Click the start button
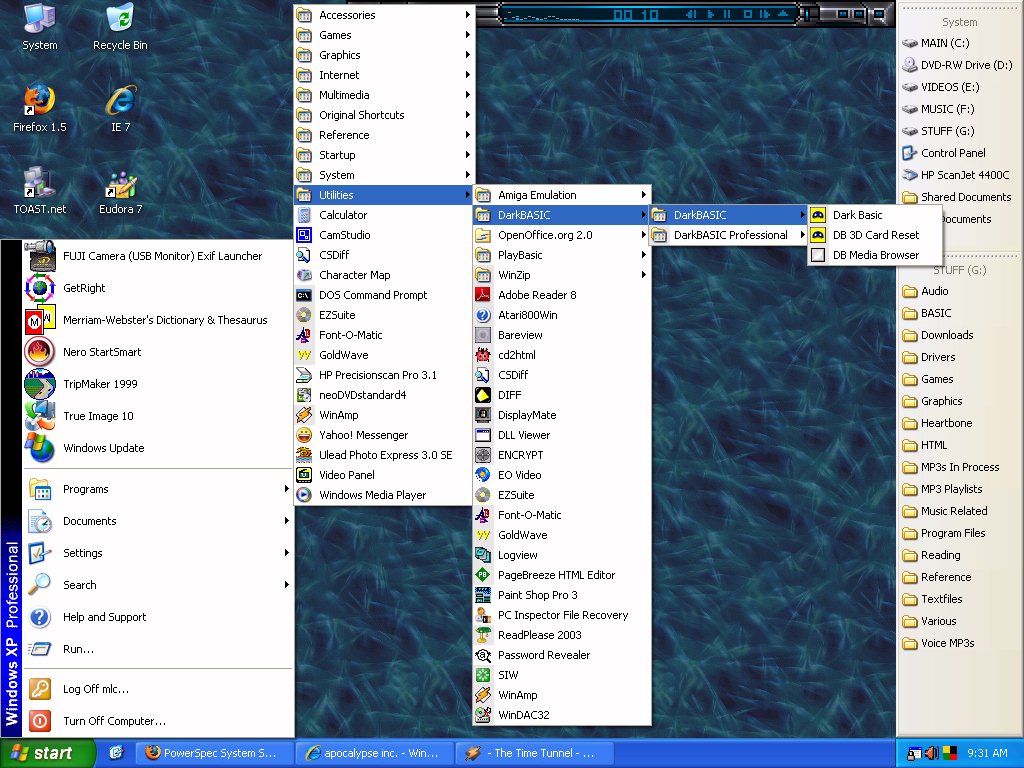The width and height of the screenshot is (1024, 768). coord(47,753)
